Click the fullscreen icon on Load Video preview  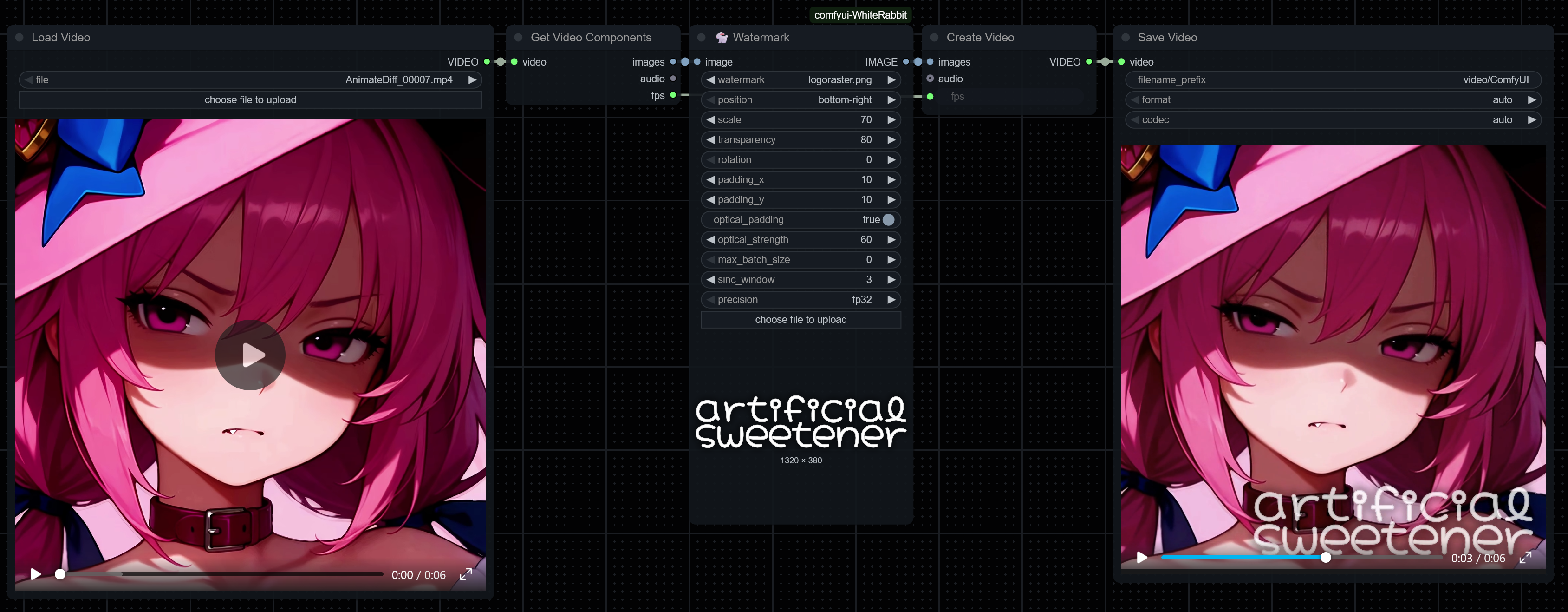point(466,574)
